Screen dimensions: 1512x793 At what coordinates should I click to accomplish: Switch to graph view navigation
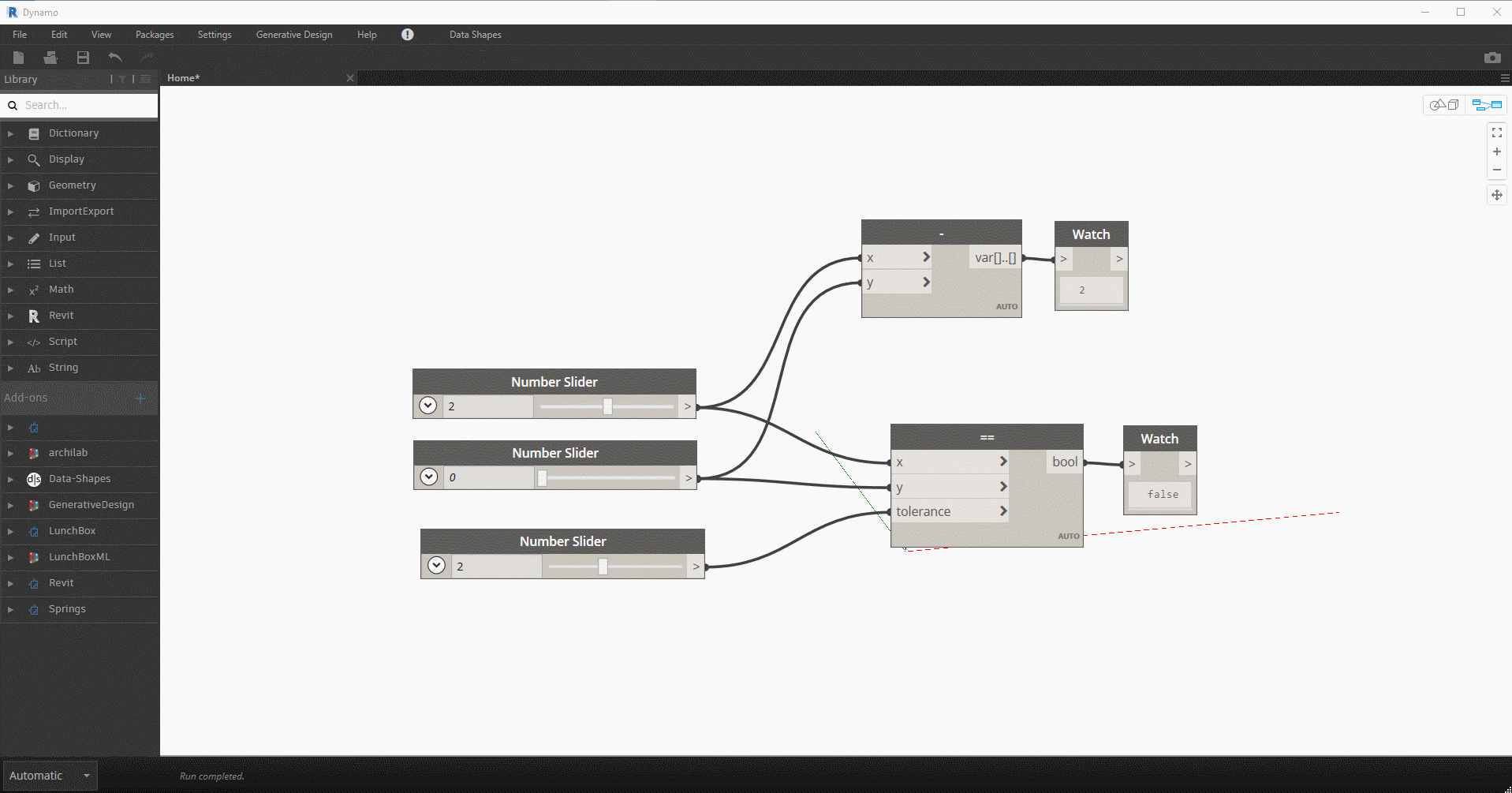1487,105
